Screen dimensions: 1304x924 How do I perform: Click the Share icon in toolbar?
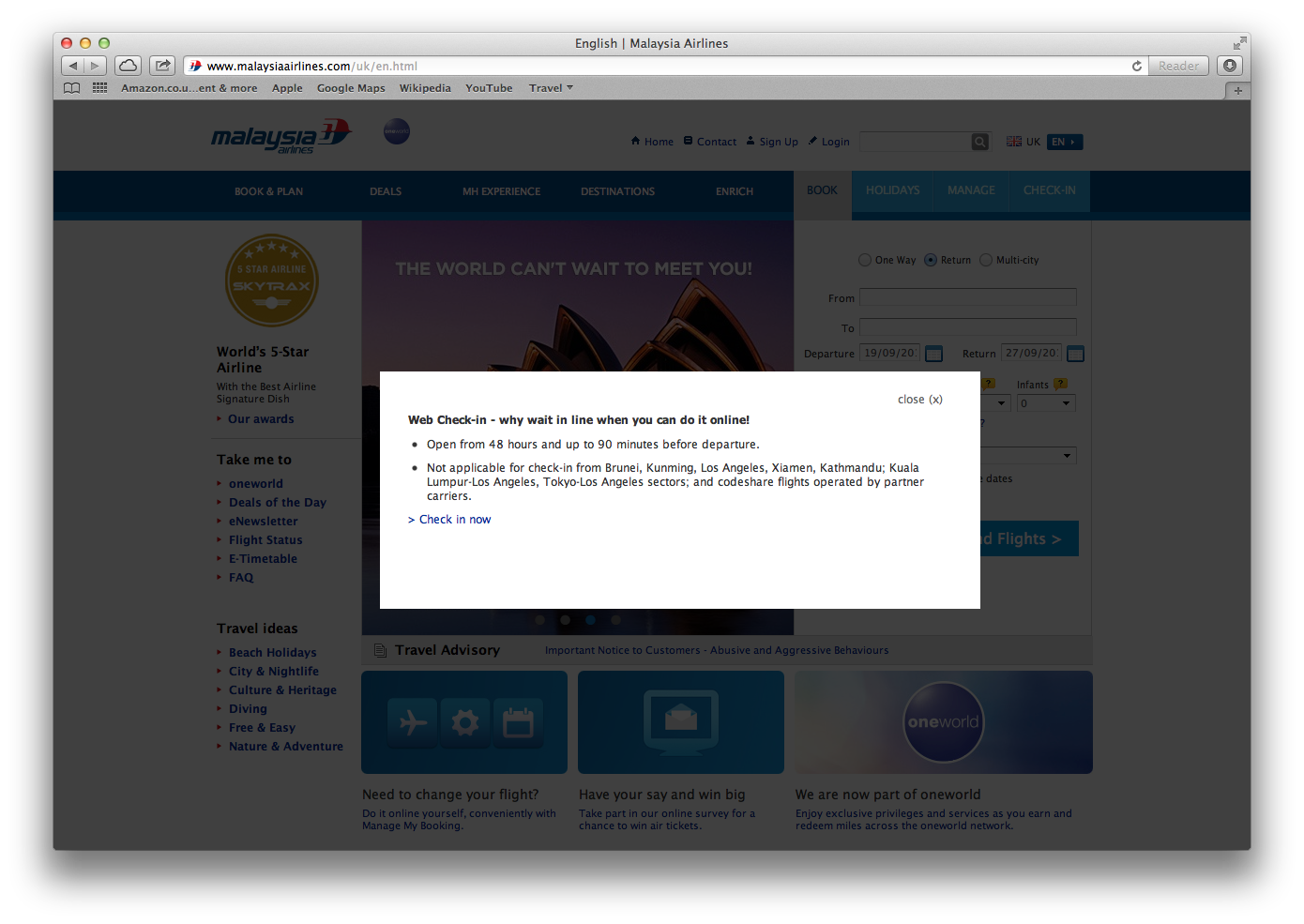click(162, 66)
